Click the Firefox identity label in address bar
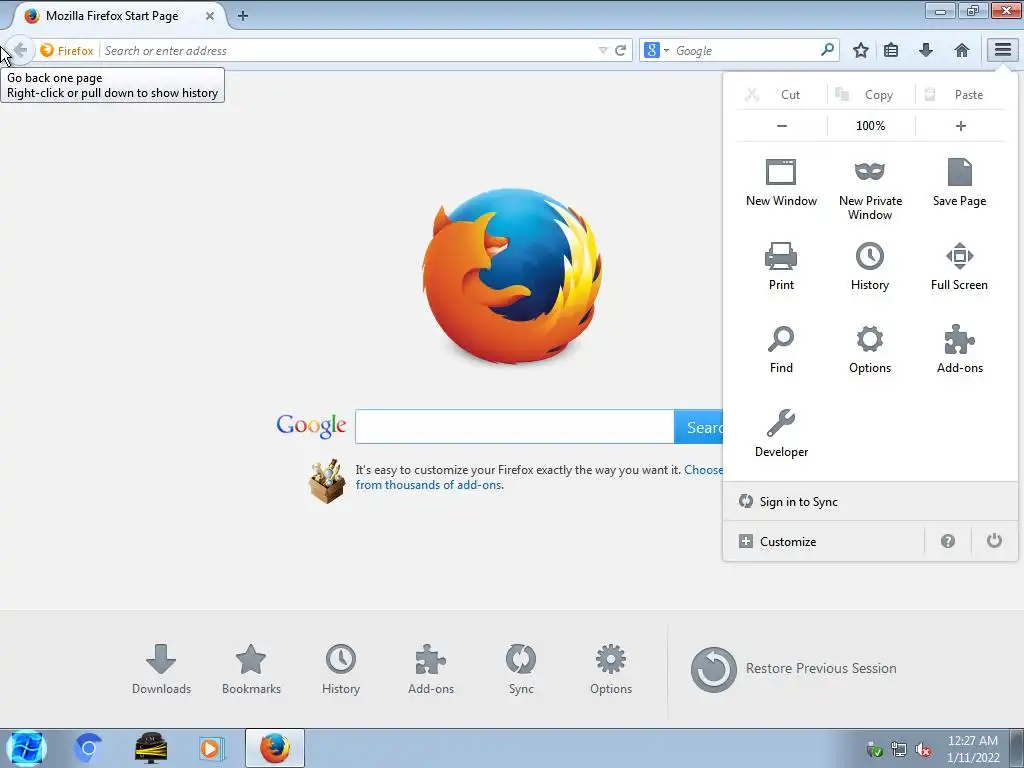Viewport: 1024px width, 768px height. pos(67,50)
